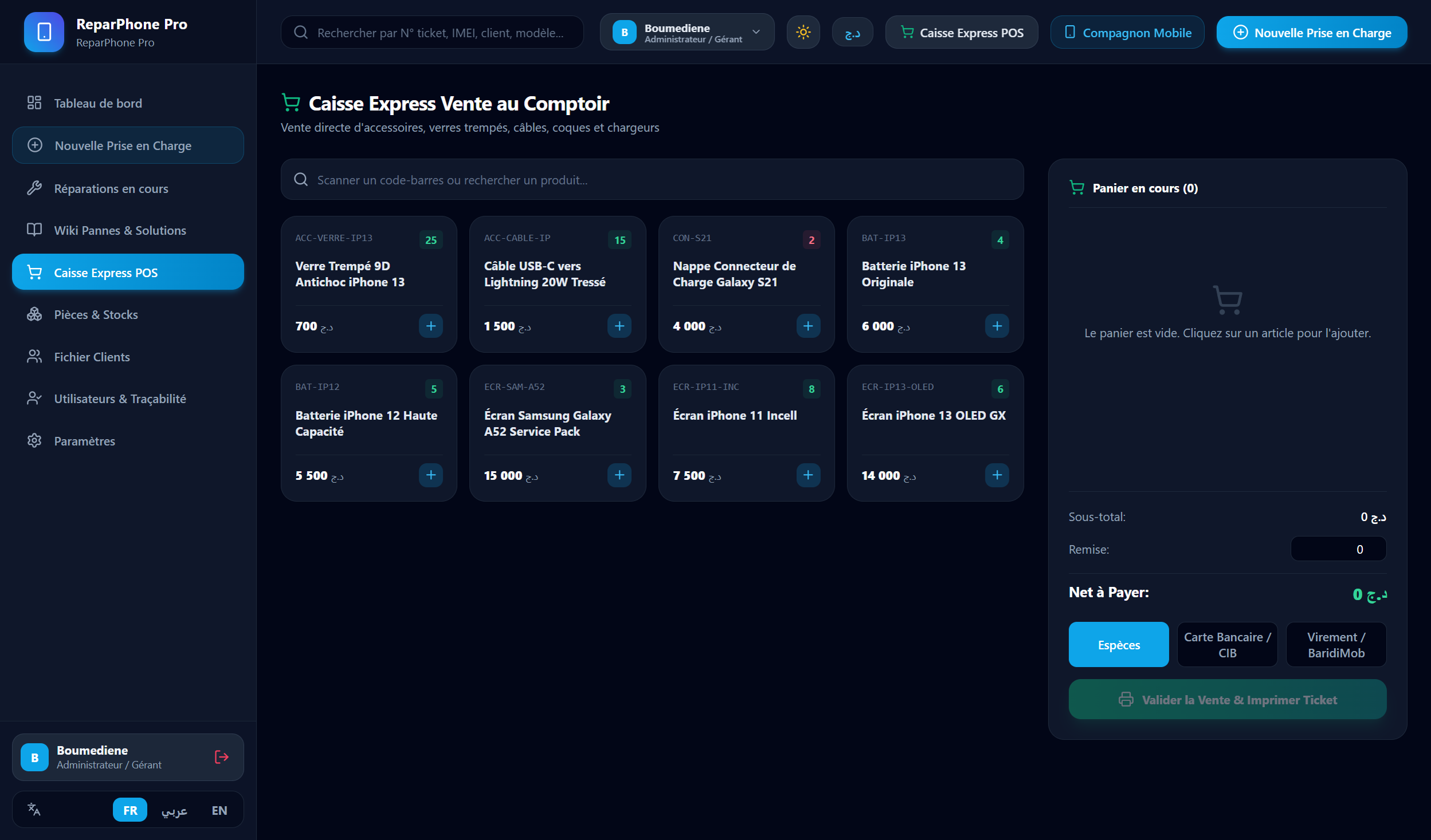The width and height of the screenshot is (1431, 840).
Task: Select Espèces payment method
Action: tap(1118, 644)
